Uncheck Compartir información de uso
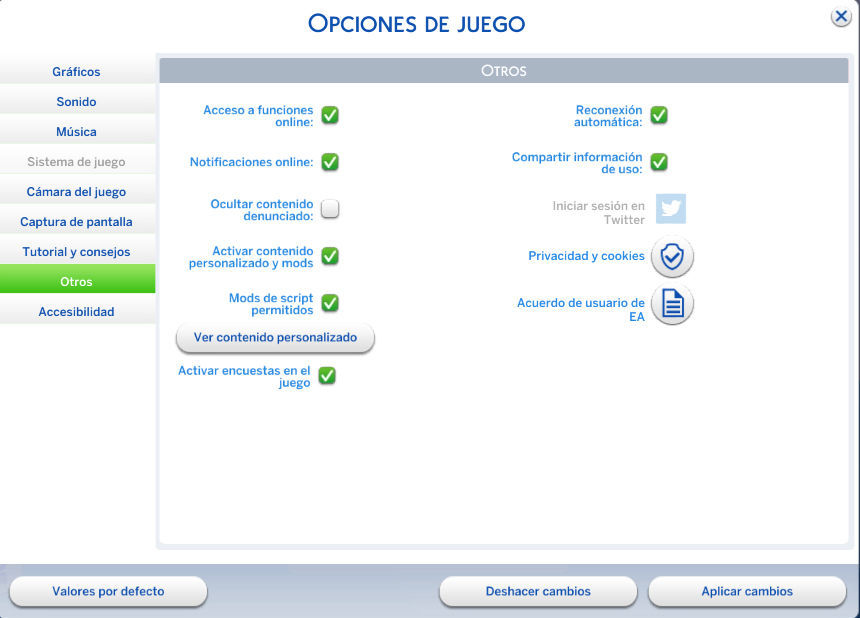860x618 pixels. 659,162
